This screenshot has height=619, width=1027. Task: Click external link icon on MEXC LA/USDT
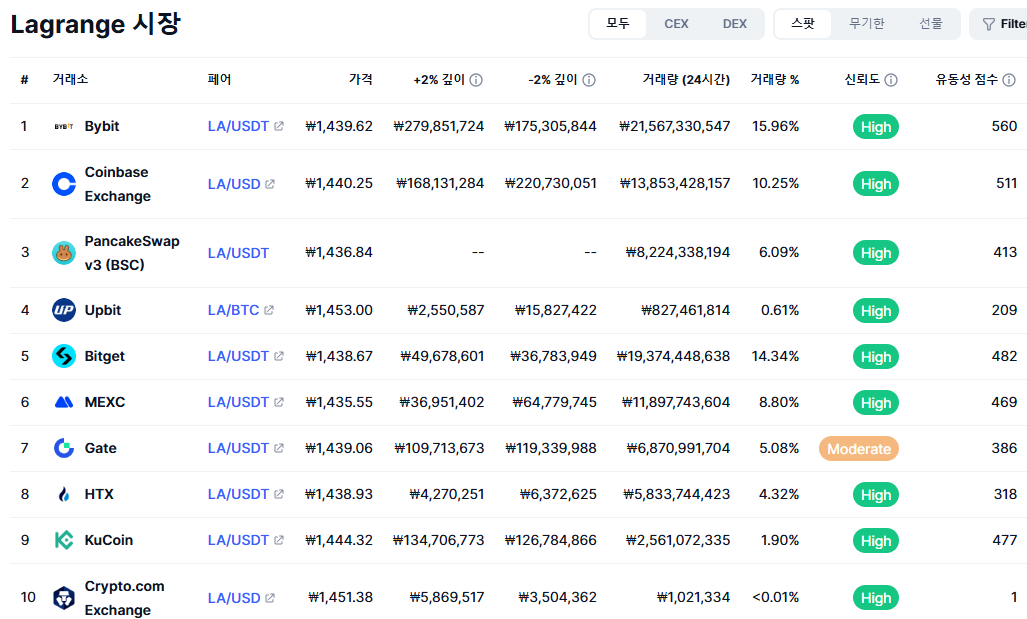pyautogui.click(x=279, y=402)
